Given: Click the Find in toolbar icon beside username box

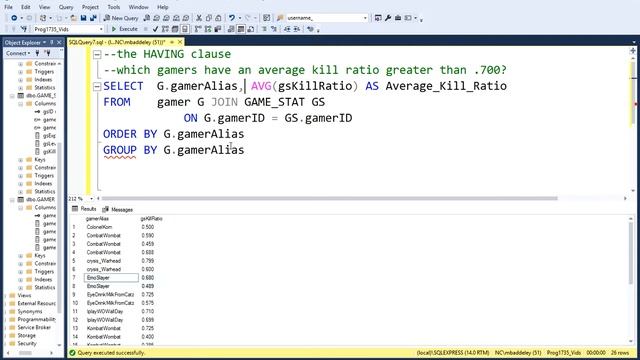Looking at the screenshot, I should (280, 18).
